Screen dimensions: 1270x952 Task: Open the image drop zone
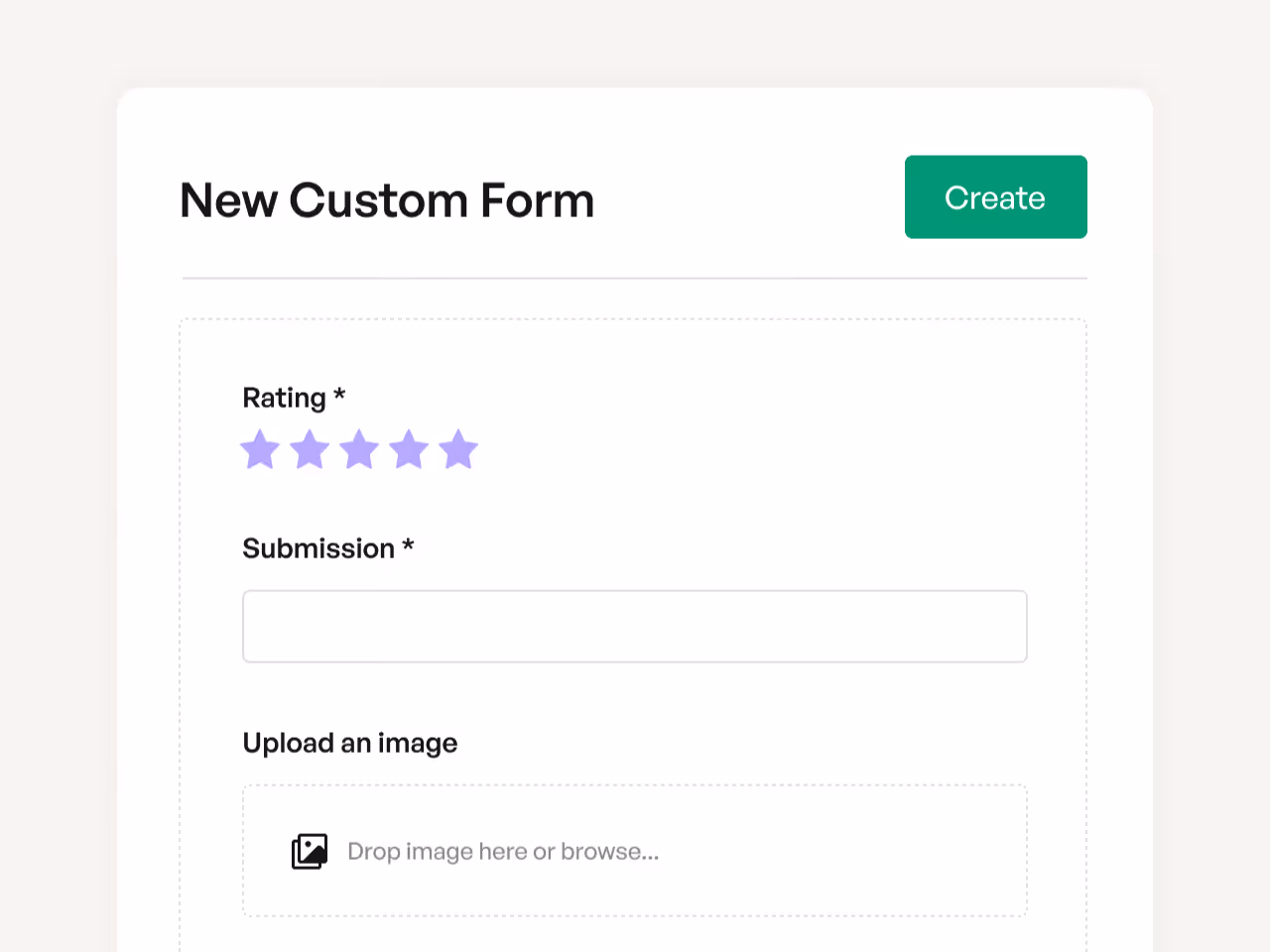[x=634, y=851]
